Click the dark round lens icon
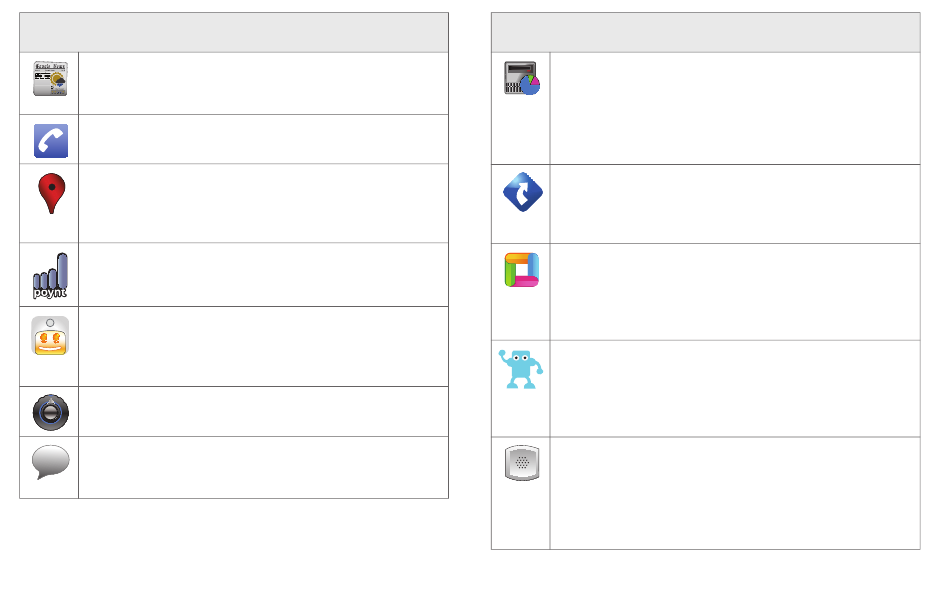Image resolution: width=950 pixels, height=606 pixels. pyautogui.click(x=51, y=413)
